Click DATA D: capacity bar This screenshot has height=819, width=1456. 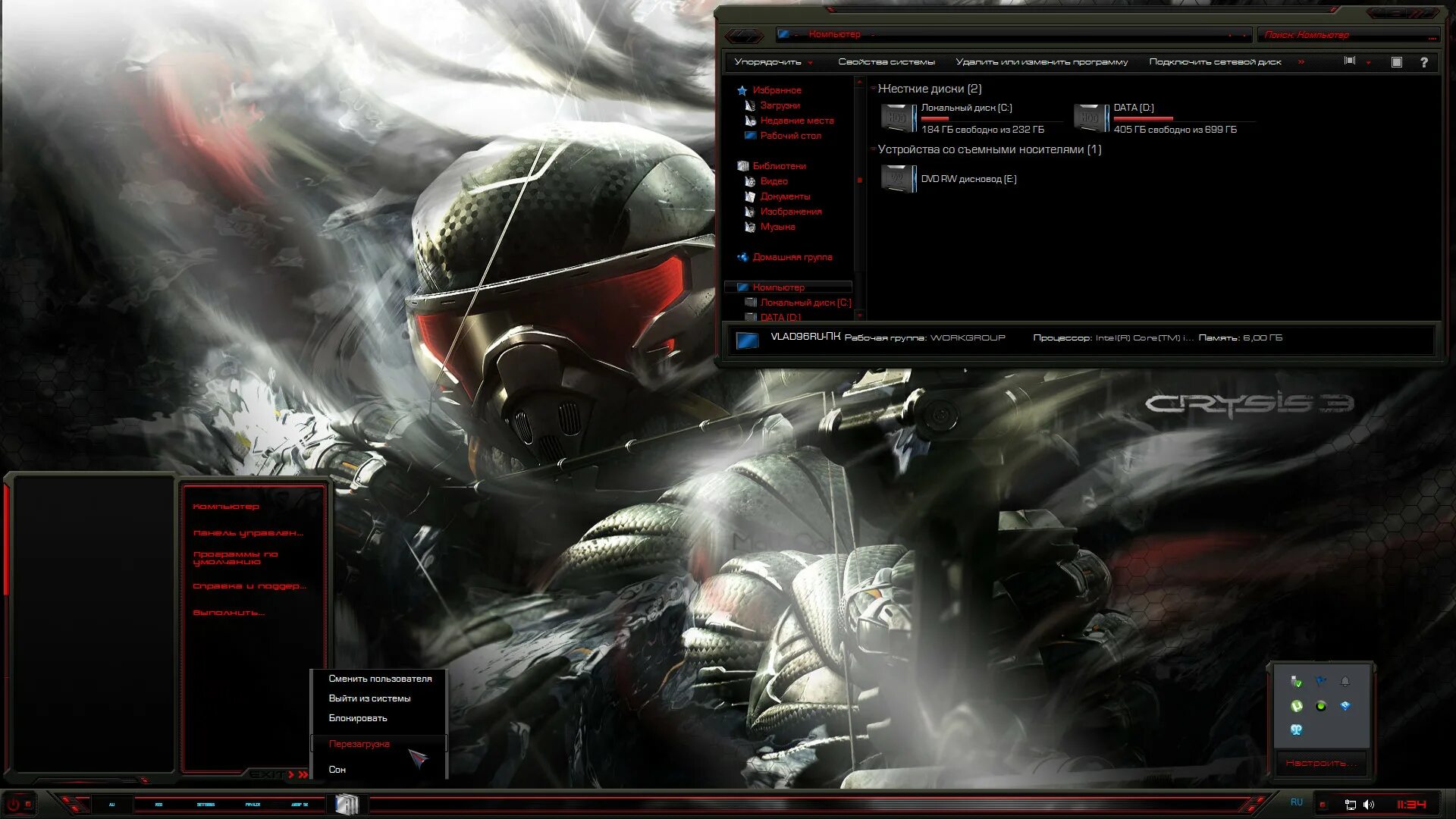tap(1185, 118)
